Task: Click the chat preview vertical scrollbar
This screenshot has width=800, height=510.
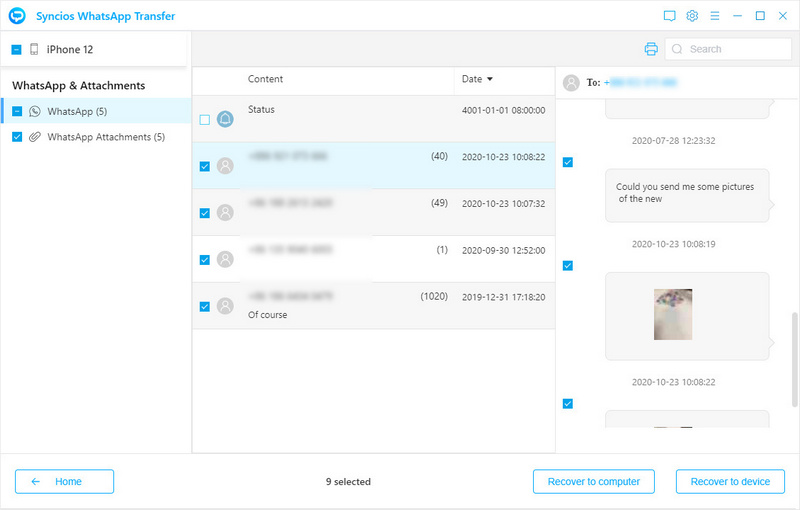Action: click(x=794, y=360)
